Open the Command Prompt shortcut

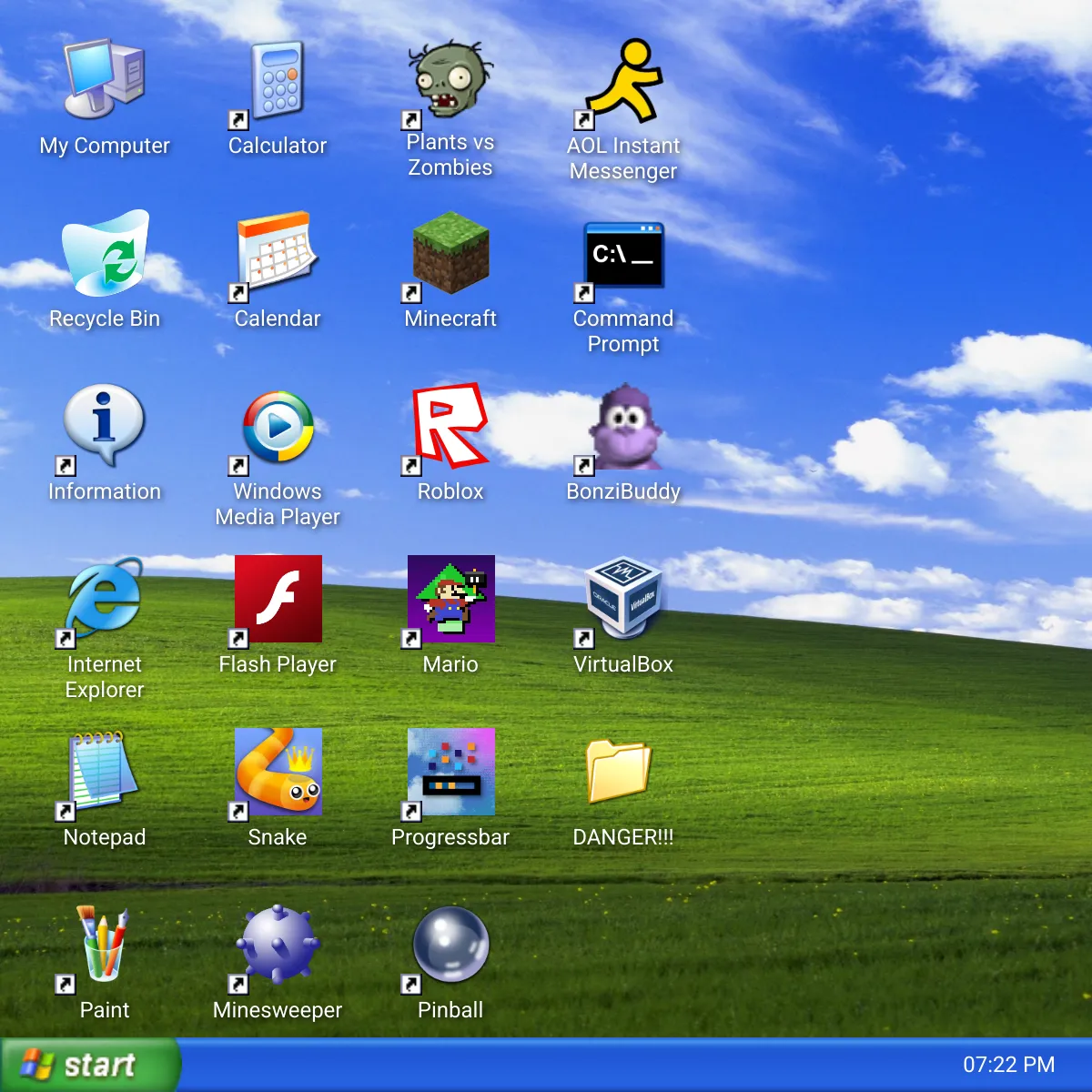623,253
